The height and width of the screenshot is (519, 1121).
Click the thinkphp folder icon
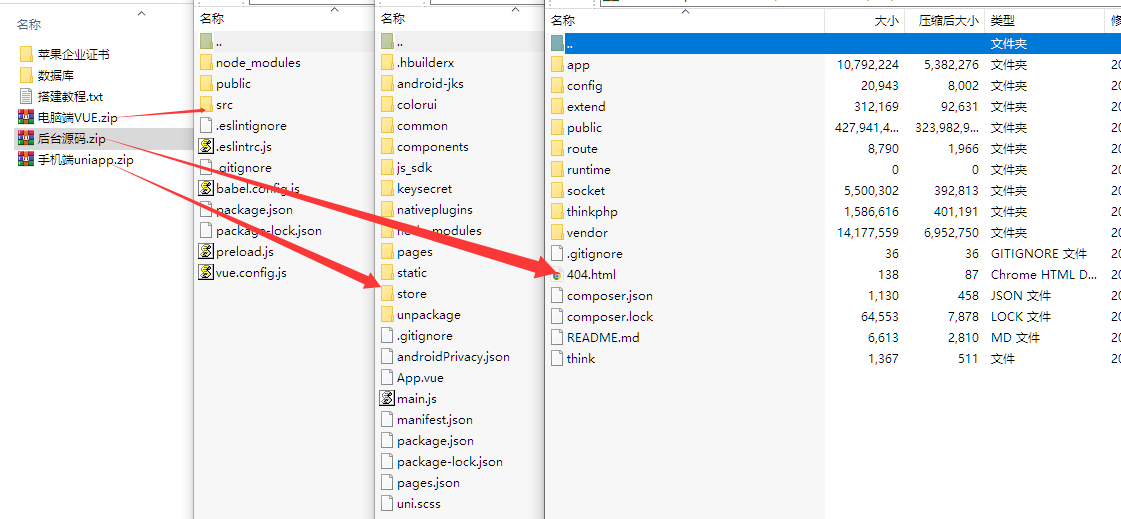point(557,212)
